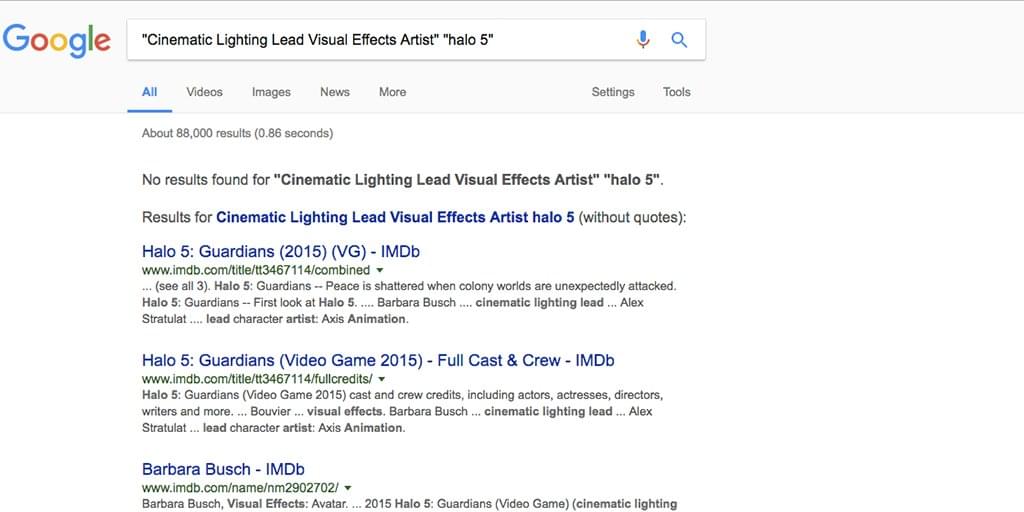Image resolution: width=1024 pixels, height=512 pixels.
Task: Click URL text www.imdb.com/title/tt3467114/fullcredits/
Action: pyautogui.click(x=257, y=379)
